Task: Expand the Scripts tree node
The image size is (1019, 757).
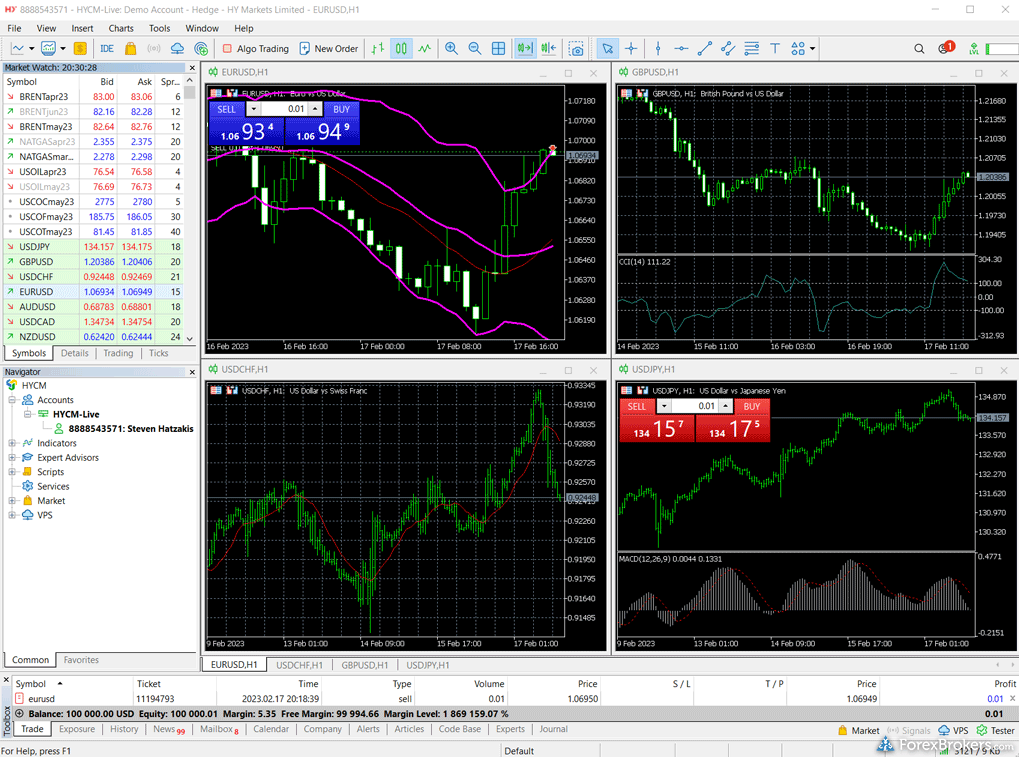Action: point(12,472)
